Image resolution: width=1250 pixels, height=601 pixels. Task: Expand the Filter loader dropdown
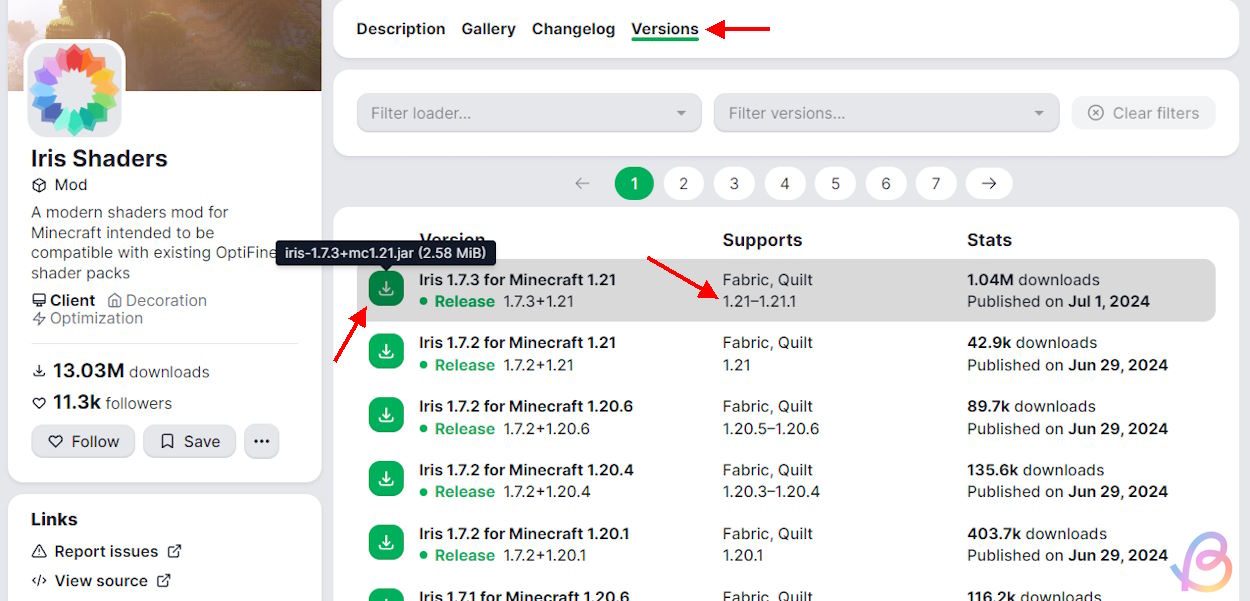(529, 113)
